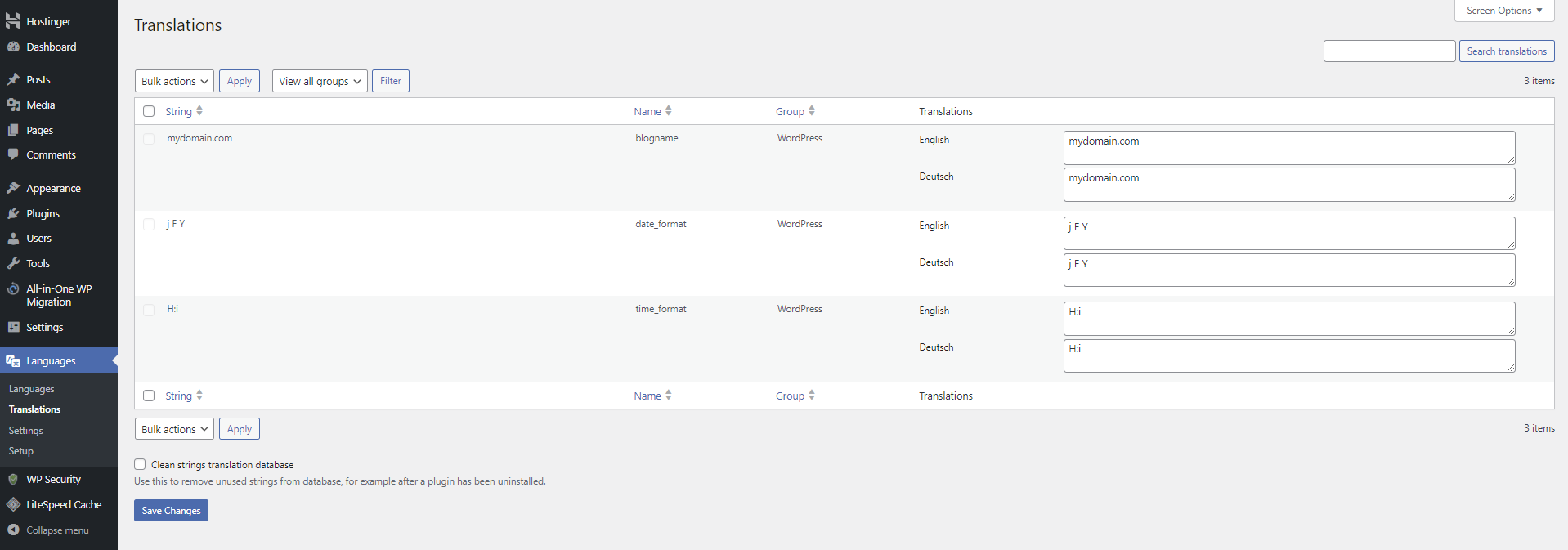This screenshot has height=550, width=1568.
Task: Click the Tools wrench icon
Action: [13, 263]
